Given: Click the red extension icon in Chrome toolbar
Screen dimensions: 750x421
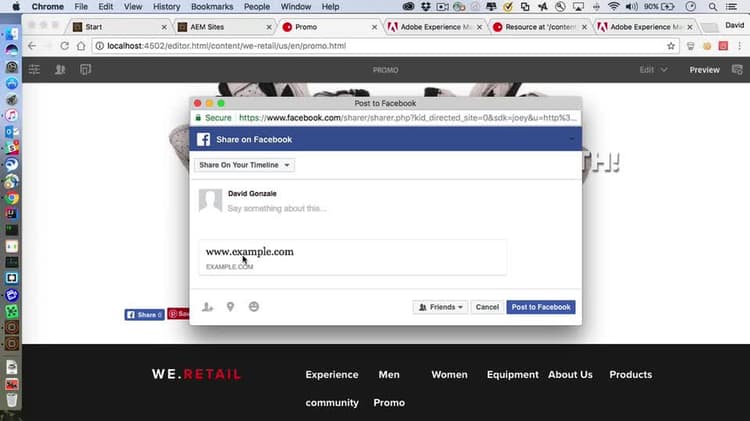Looking at the screenshot, I should [x=723, y=46].
